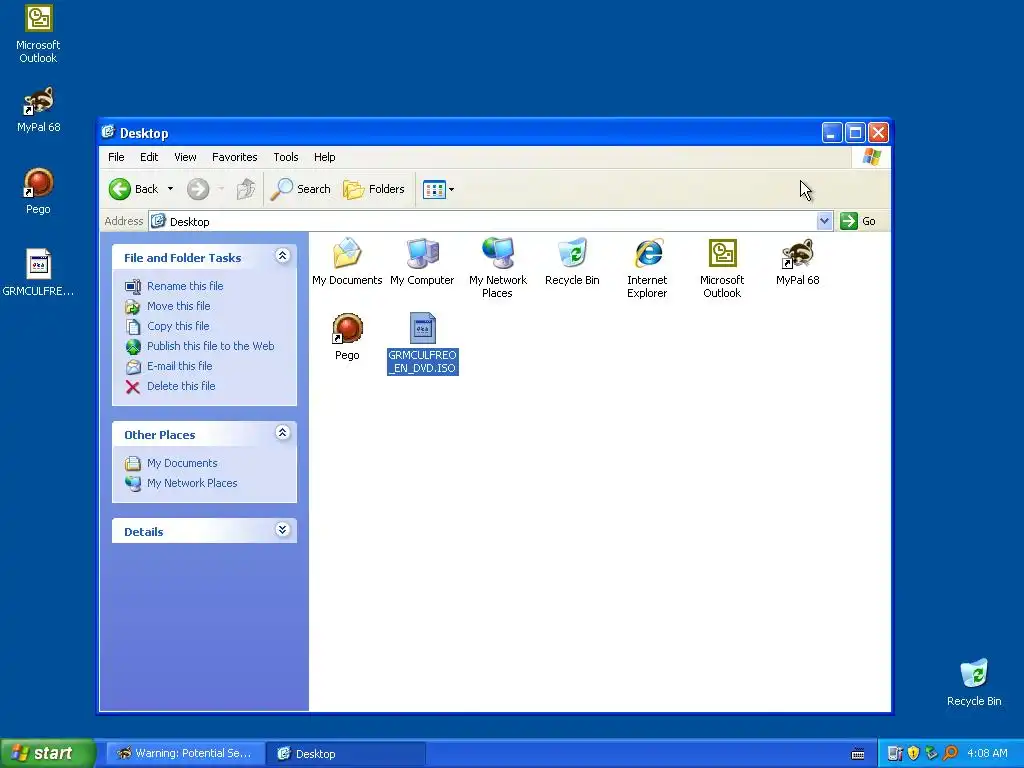Expand the Details panel
This screenshot has height=768, width=1024.
coord(282,530)
